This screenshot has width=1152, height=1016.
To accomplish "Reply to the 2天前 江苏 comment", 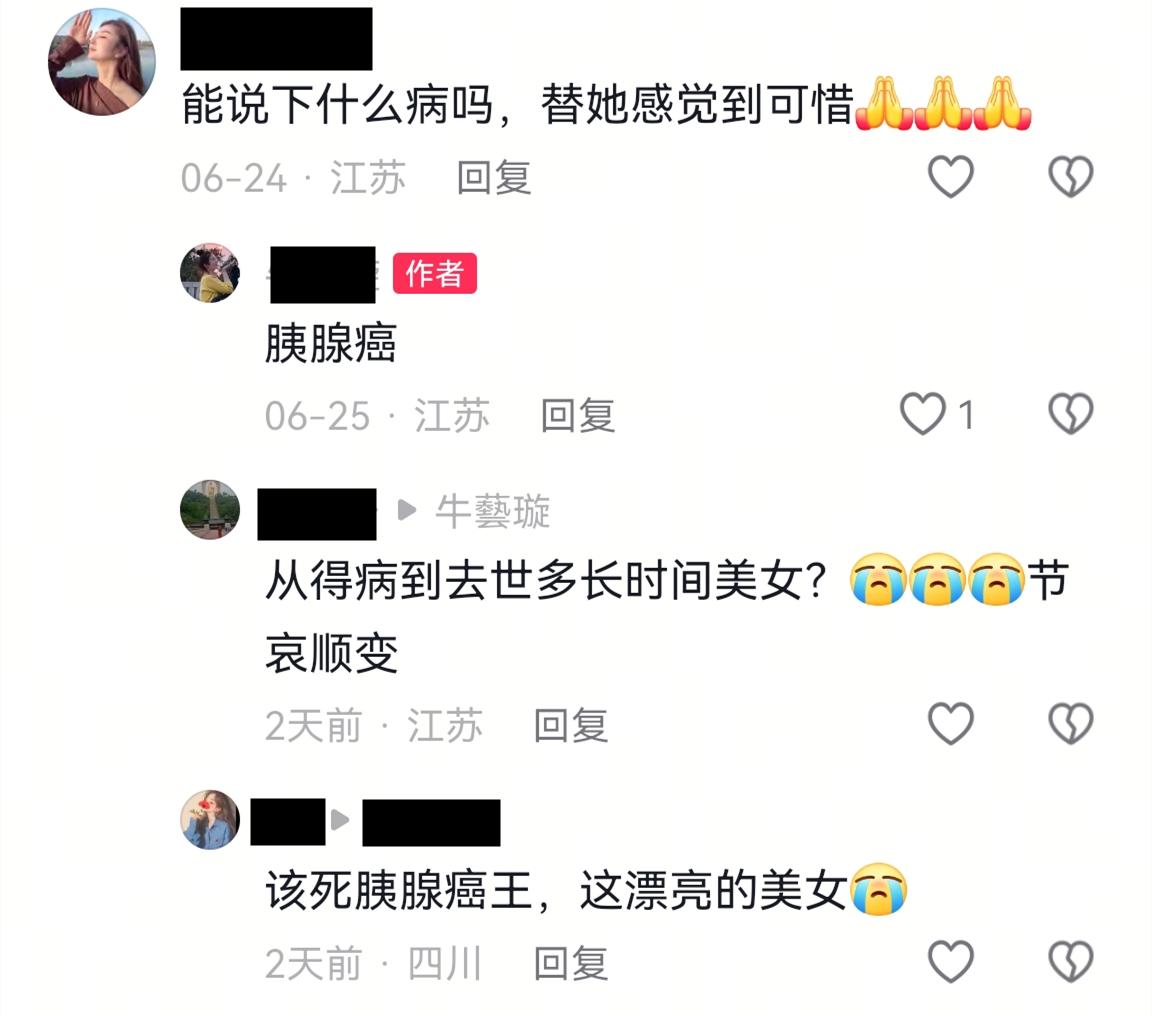I will coord(571,726).
